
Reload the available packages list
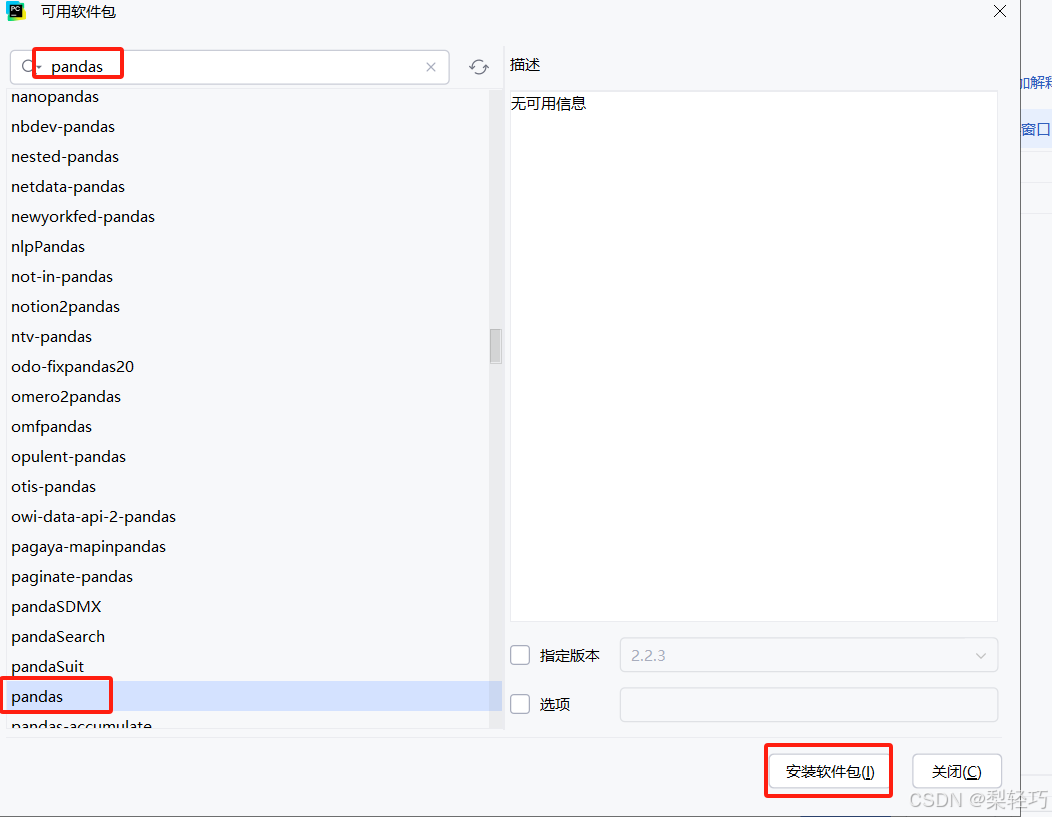point(478,67)
